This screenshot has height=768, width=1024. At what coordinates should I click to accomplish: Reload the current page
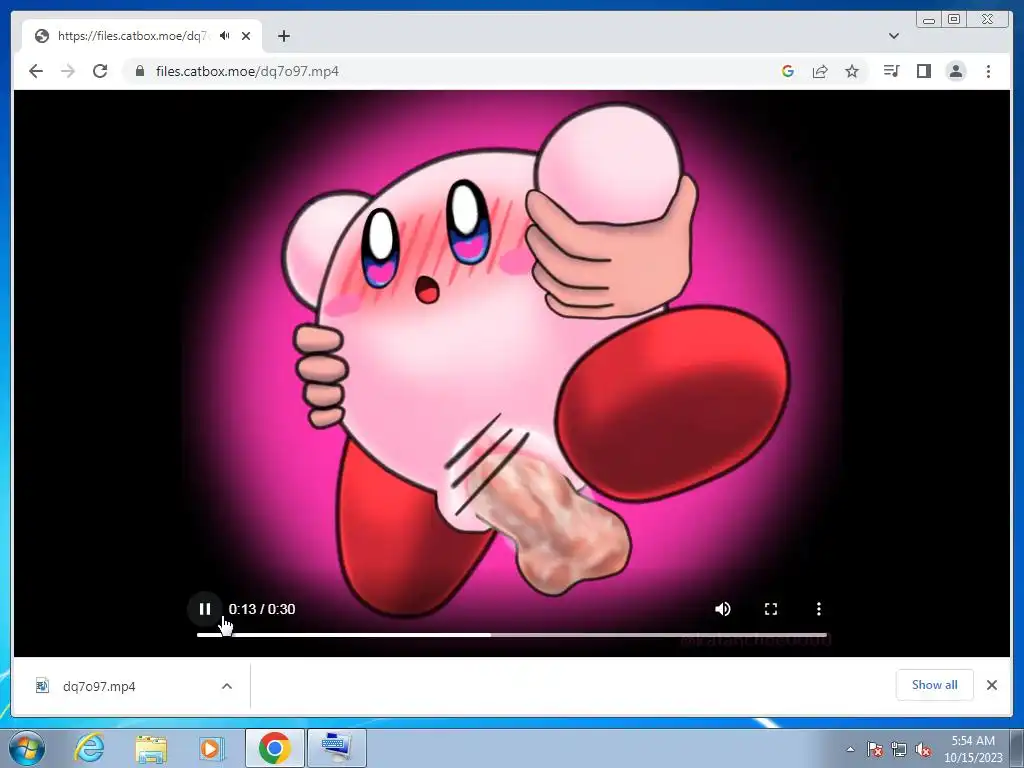(x=100, y=71)
